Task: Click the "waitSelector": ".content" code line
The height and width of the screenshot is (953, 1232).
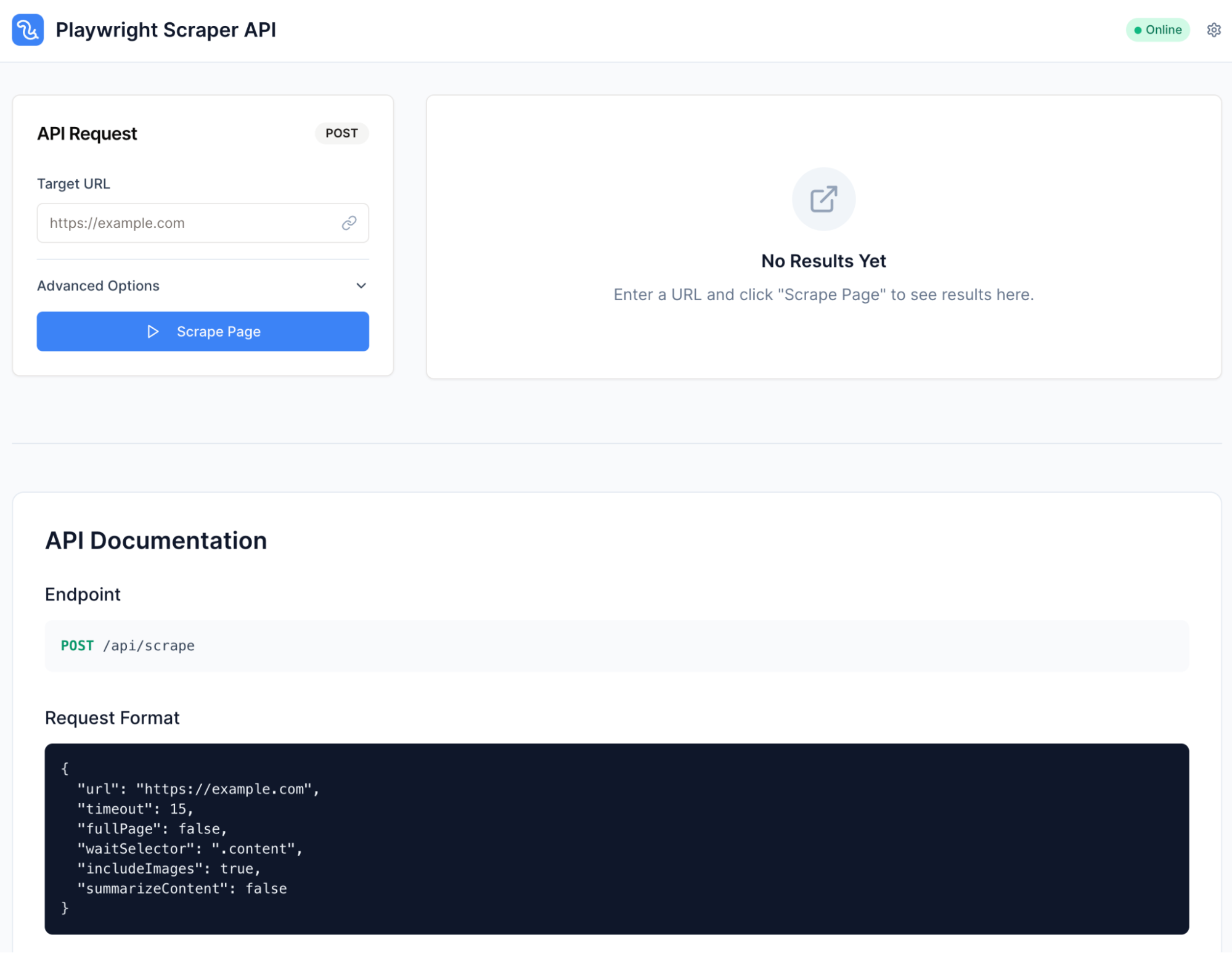Action: click(190, 849)
